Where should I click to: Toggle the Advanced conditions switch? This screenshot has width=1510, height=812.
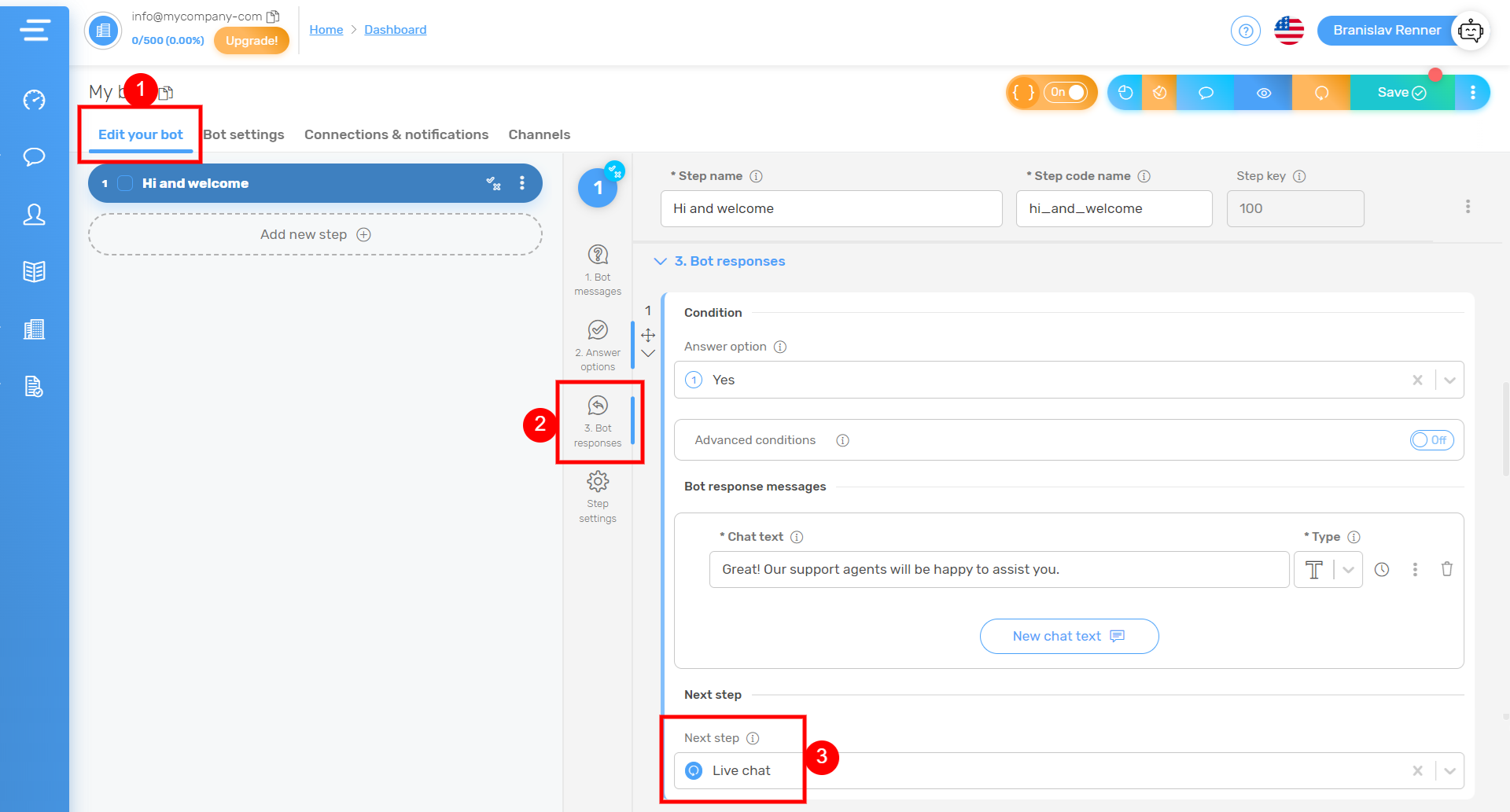pyautogui.click(x=1431, y=440)
